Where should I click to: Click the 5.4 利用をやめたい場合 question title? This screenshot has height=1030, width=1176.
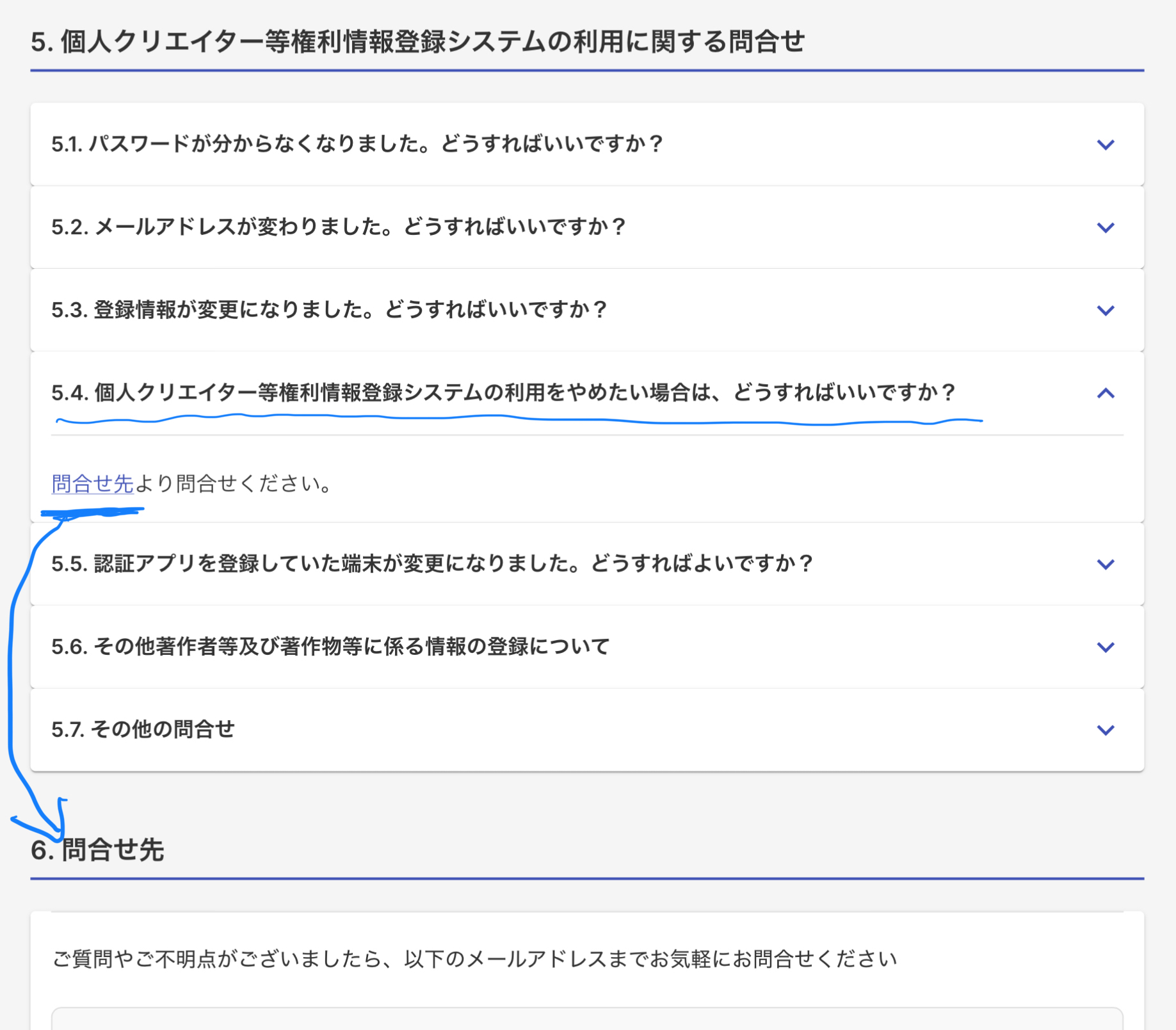pos(503,392)
